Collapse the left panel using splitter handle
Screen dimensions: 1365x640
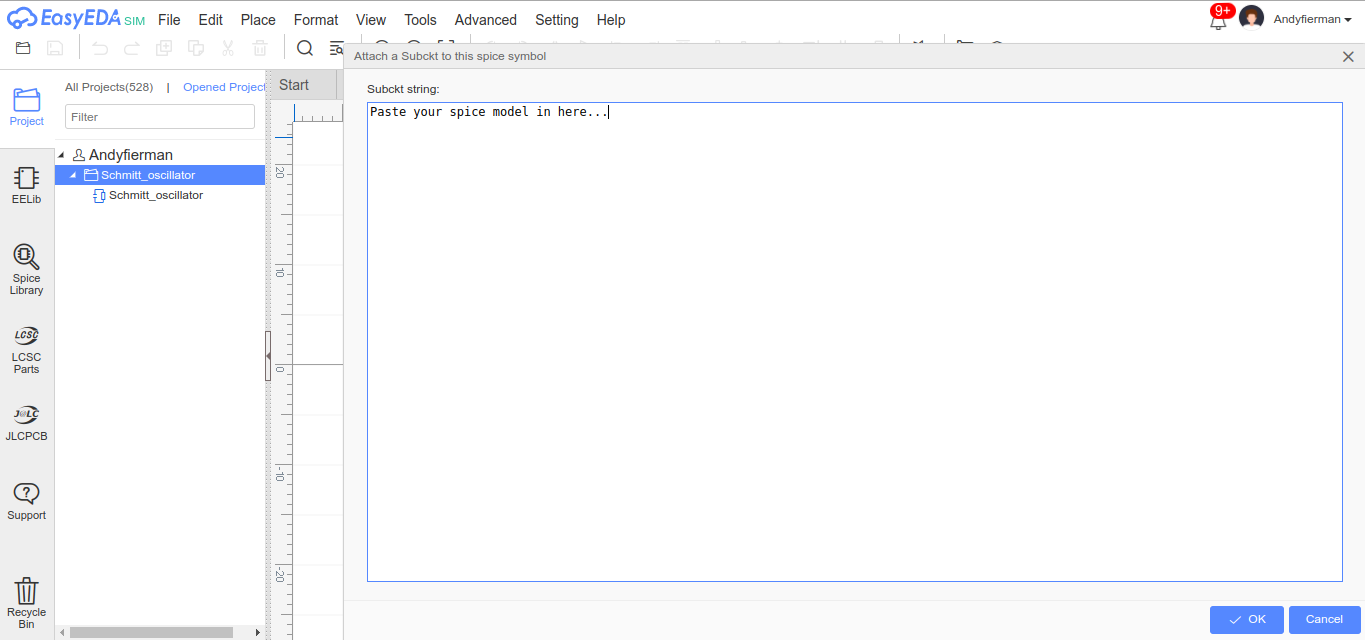268,355
